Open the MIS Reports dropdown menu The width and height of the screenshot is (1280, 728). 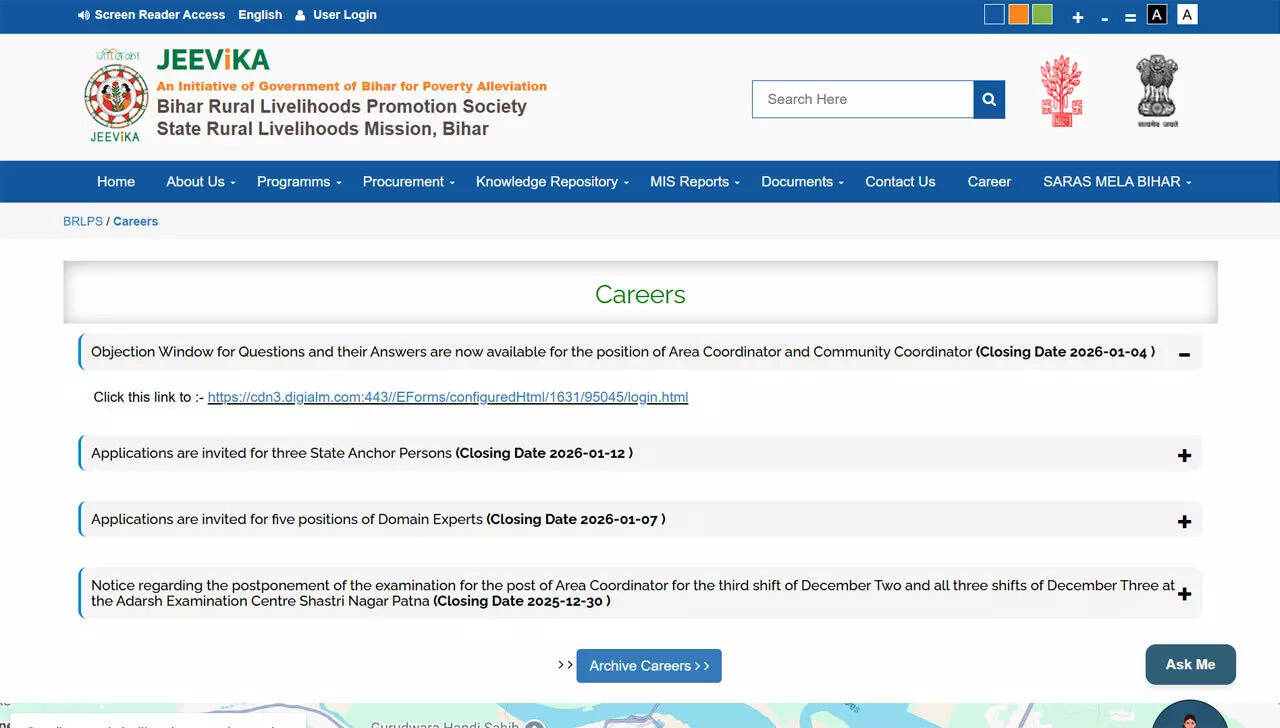click(x=694, y=182)
